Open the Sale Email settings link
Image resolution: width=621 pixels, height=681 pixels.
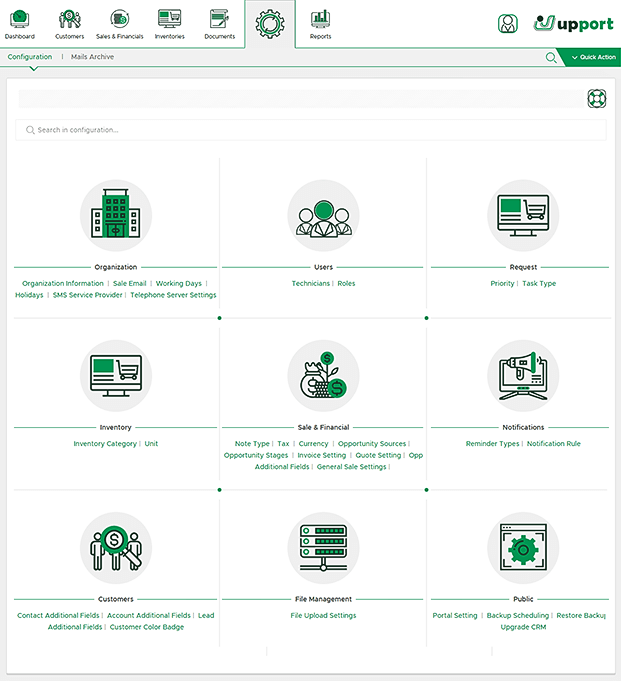click(129, 283)
